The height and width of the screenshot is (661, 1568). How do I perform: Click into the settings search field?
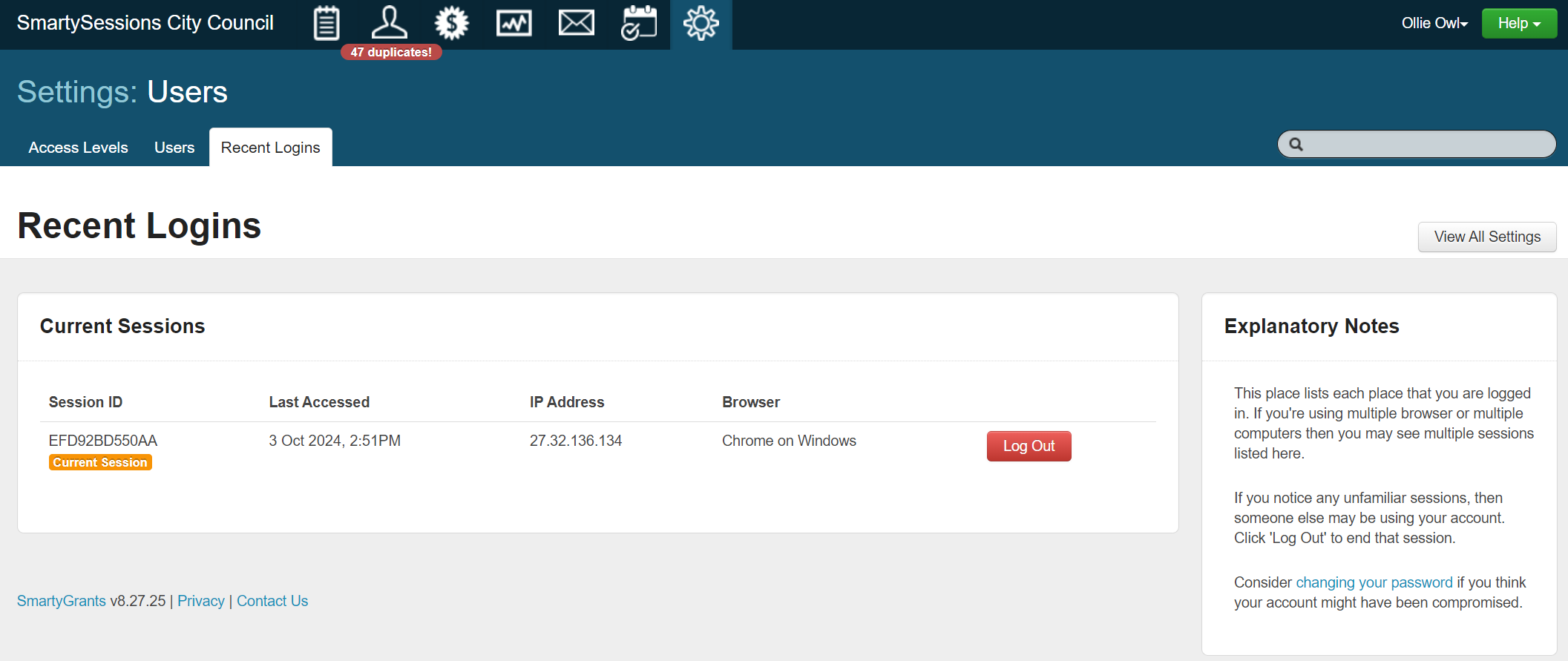pos(1425,145)
